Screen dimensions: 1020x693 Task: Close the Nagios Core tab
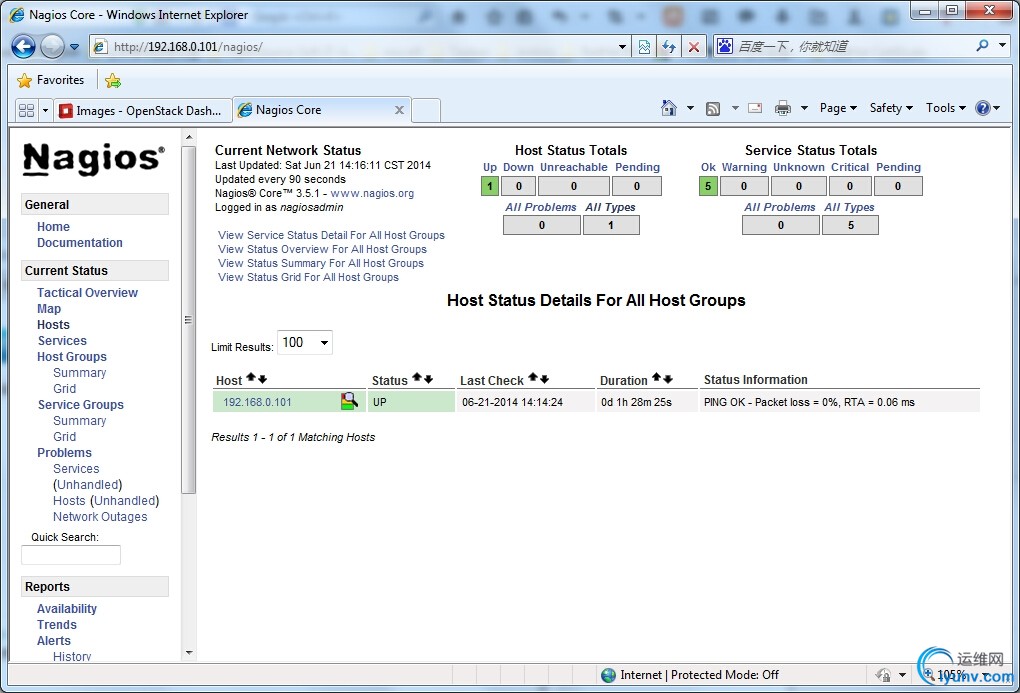tap(399, 110)
